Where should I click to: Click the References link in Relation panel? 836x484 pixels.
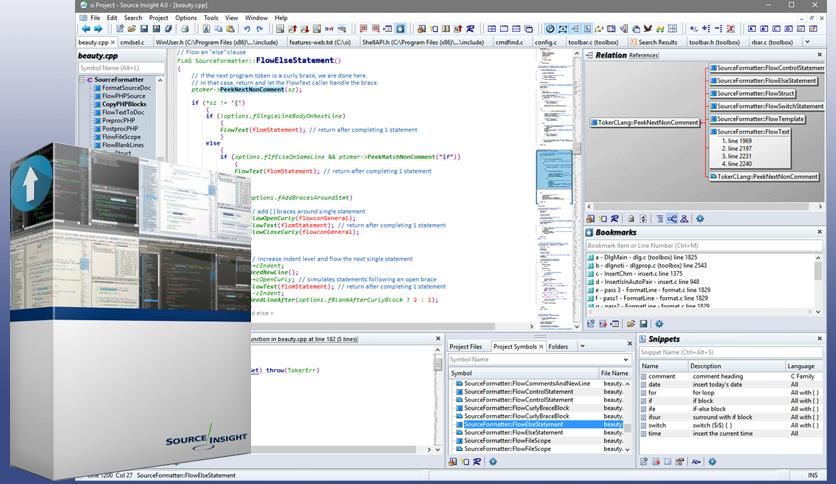pyautogui.click(x=643, y=56)
